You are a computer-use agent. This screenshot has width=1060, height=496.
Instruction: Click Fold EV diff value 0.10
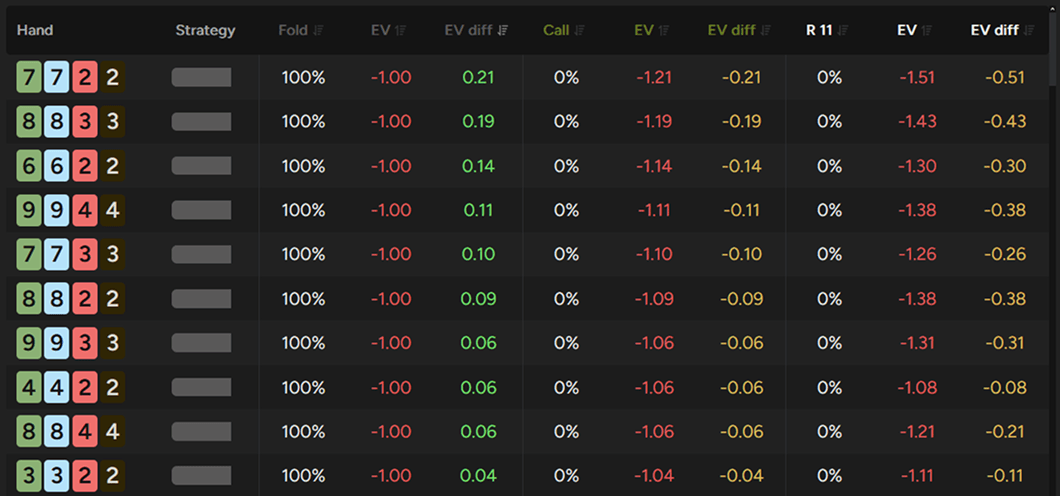[x=479, y=255]
